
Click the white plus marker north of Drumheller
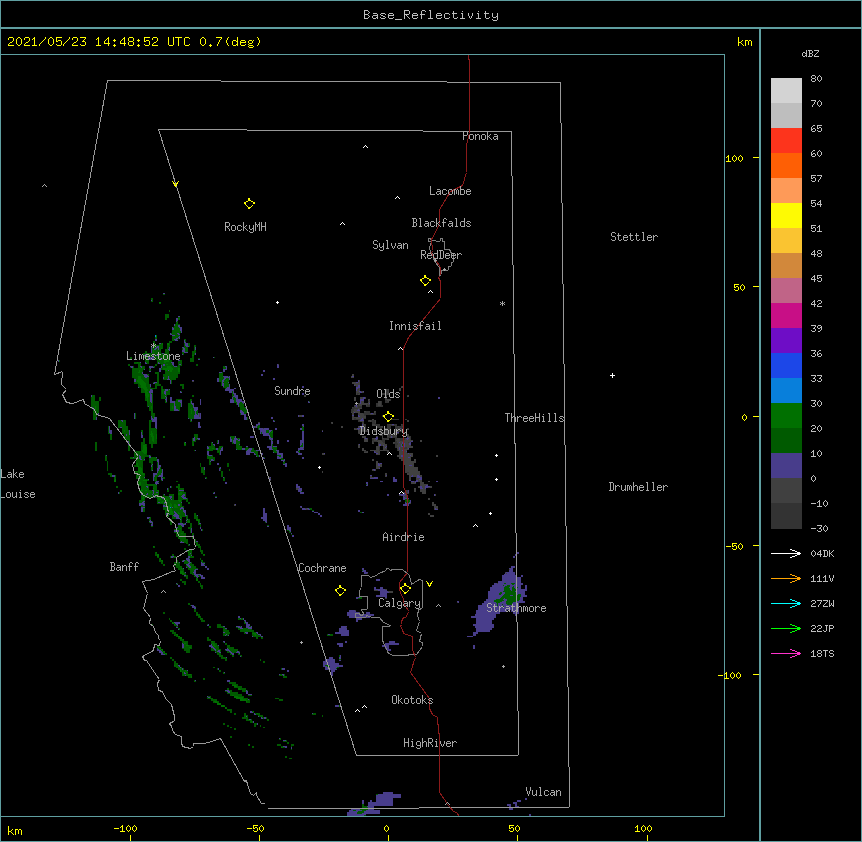pyautogui.click(x=612, y=375)
